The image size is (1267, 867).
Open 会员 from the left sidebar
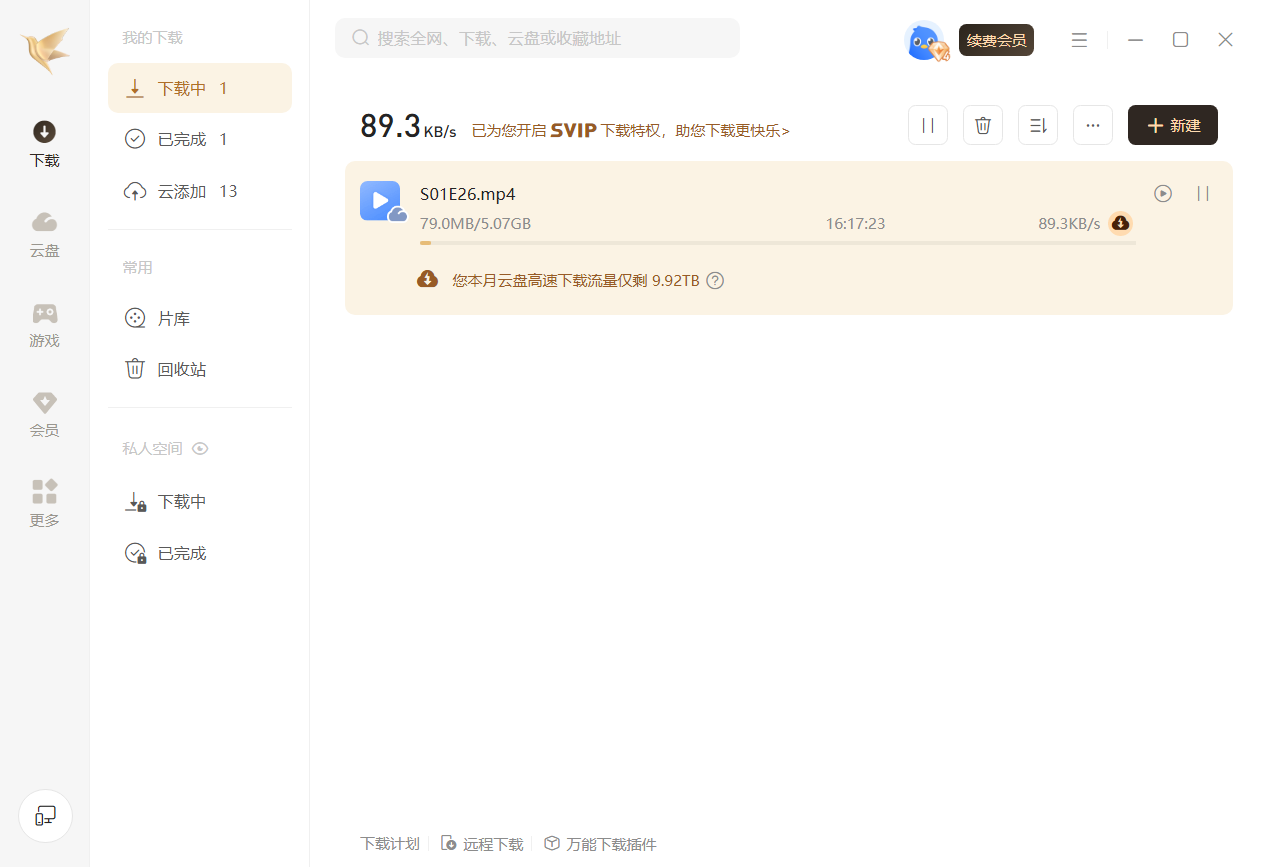click(x=44, y=415)
